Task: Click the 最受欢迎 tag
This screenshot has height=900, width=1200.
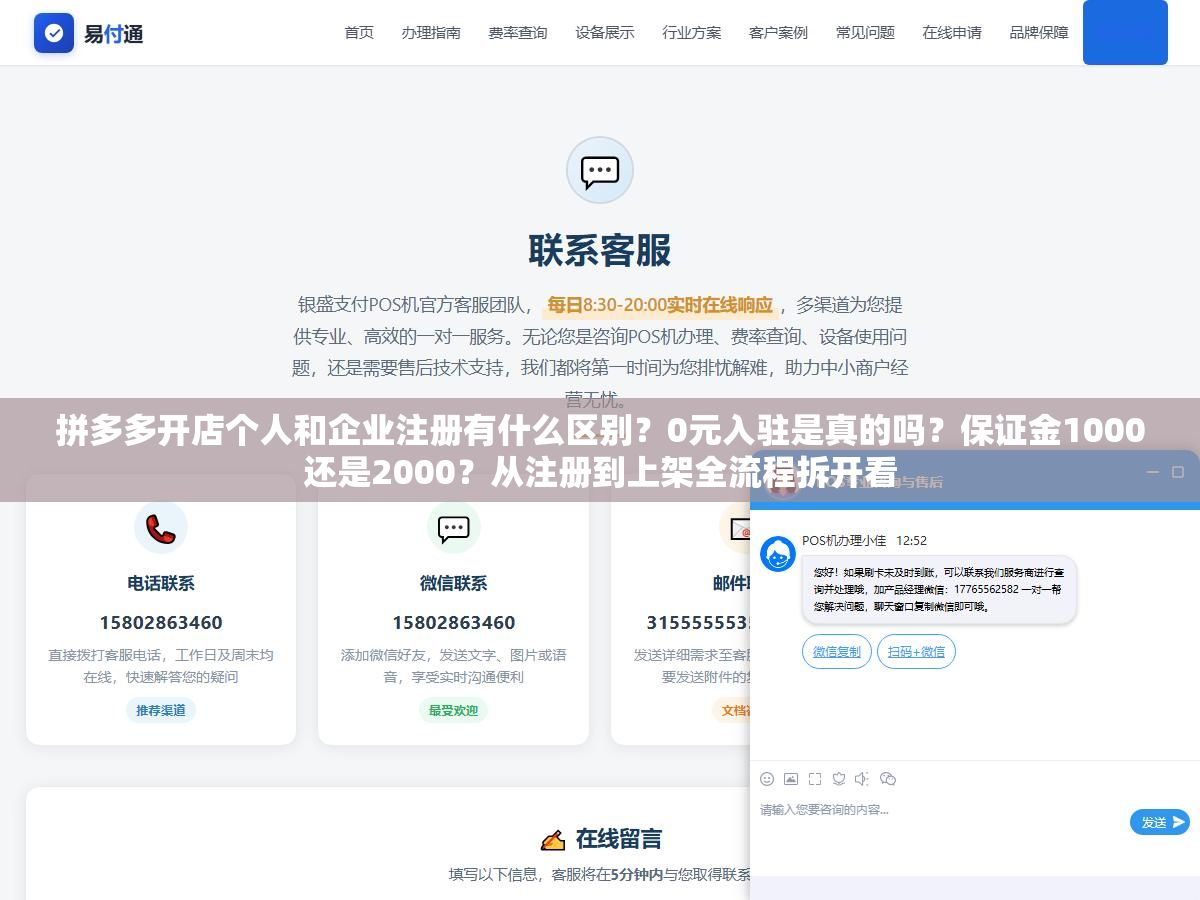Action: coord(454,711)
